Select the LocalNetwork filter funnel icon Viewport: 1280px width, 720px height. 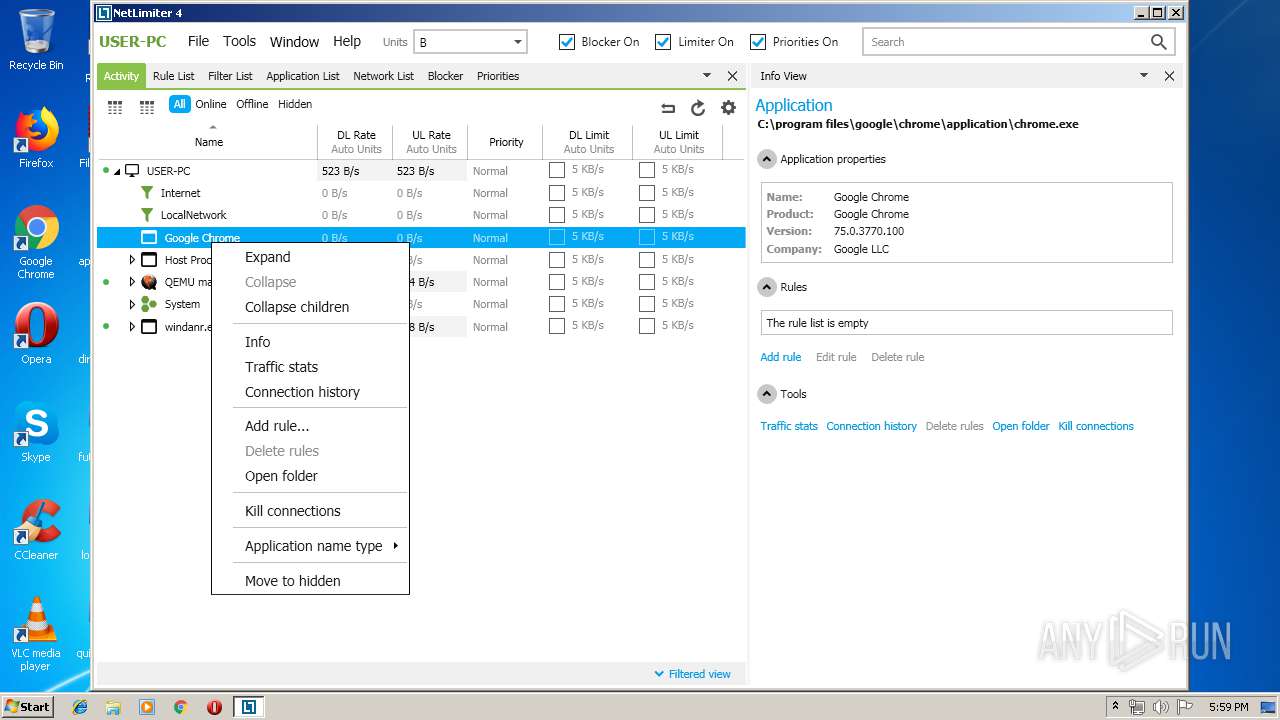coord(147,215)
